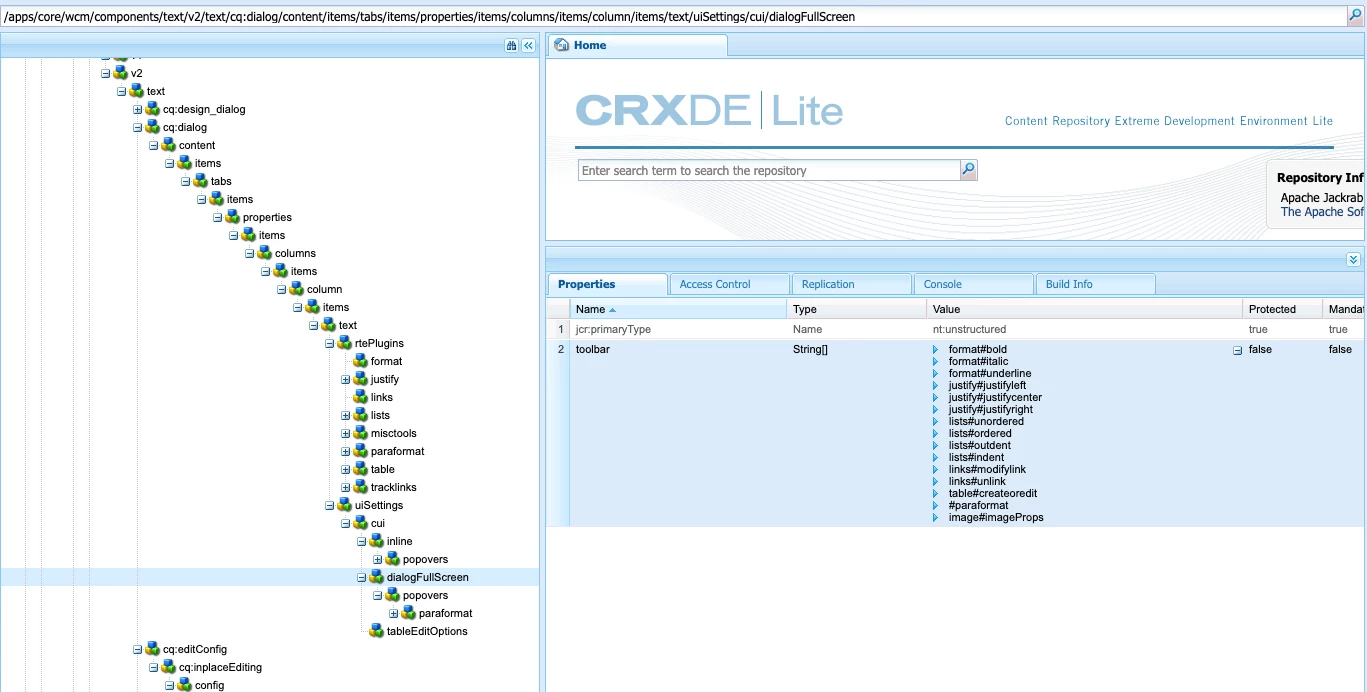This screenshot has width=1367, height=692.
Task: Select the tableEditOptions tree node
Action: click(x=427, y=631)
